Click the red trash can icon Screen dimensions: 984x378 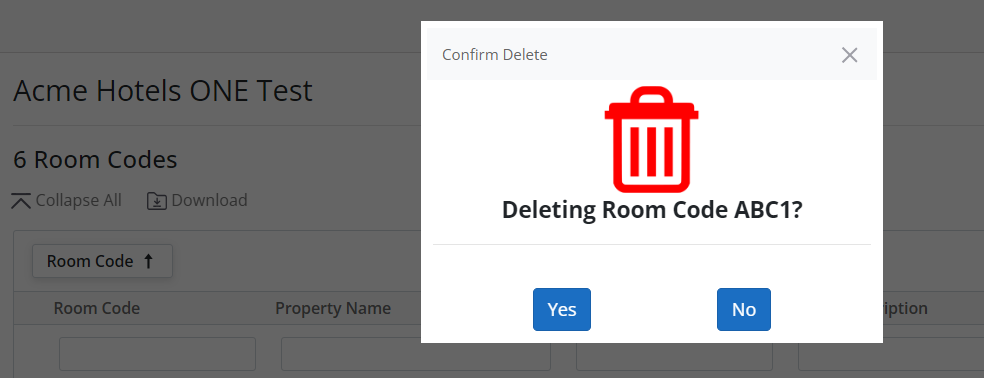pos(651,139)
